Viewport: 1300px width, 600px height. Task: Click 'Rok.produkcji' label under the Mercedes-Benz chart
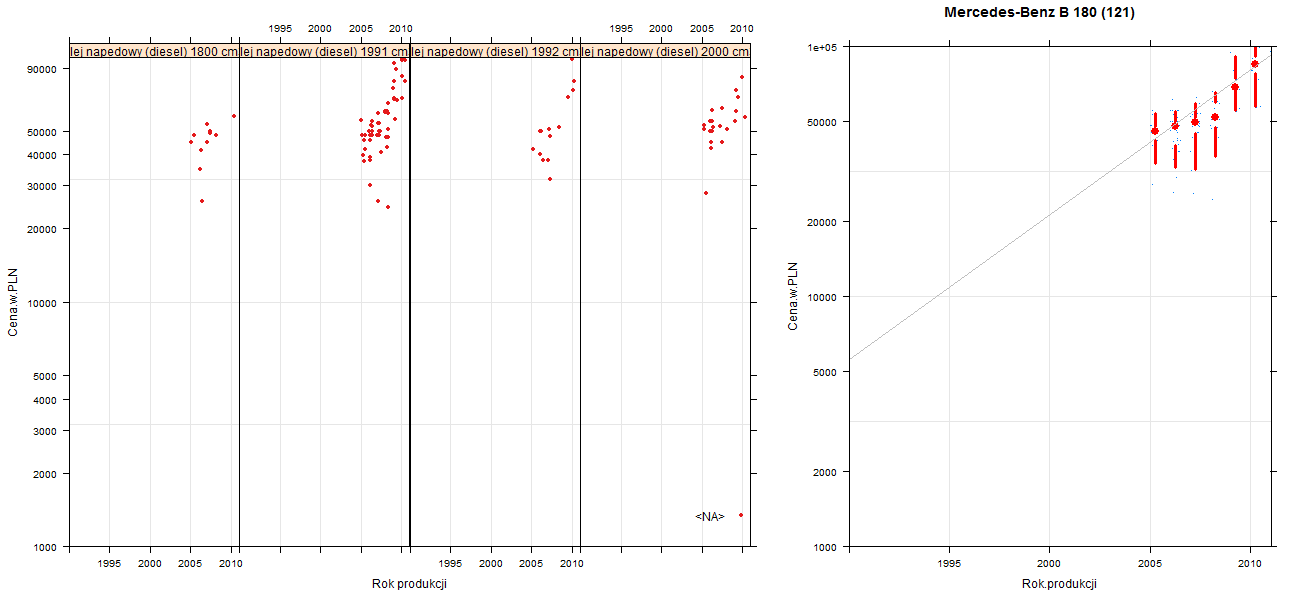point(1060,584)
